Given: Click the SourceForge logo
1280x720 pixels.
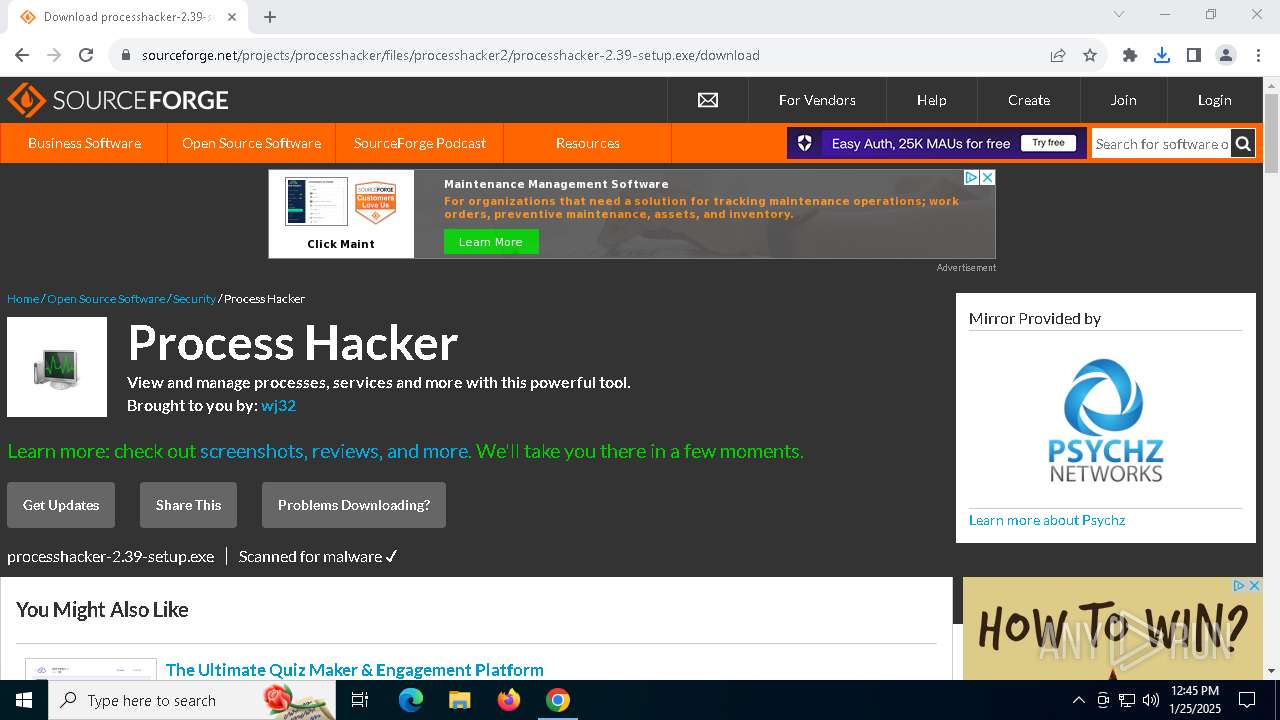Looking at the screenshot, I should [118, 100].
